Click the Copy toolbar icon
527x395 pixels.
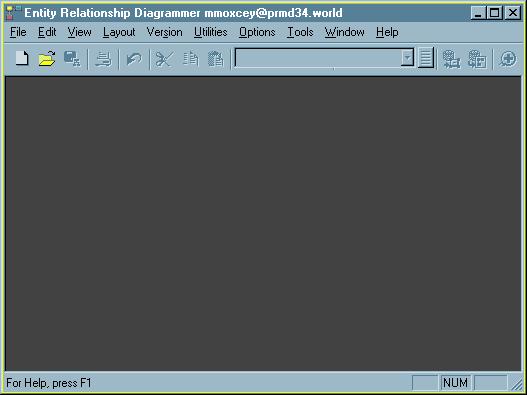tap(191, 58)
